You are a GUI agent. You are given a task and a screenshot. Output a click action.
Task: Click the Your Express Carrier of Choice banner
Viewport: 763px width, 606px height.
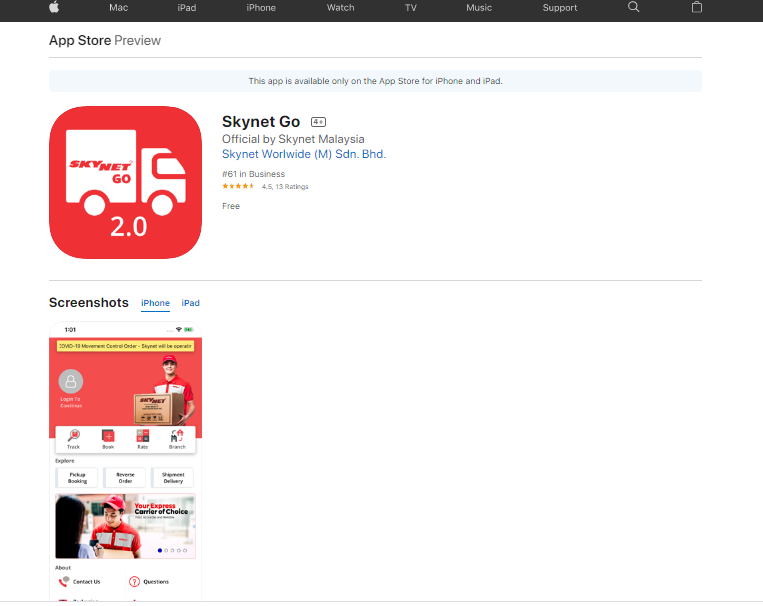click(125, 526)
